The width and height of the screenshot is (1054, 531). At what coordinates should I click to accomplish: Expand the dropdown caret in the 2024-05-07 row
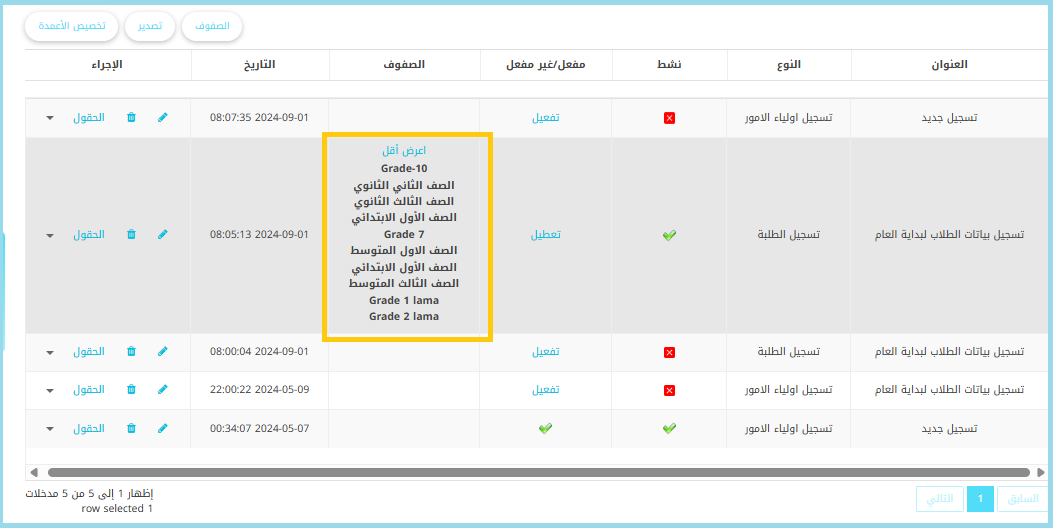tap(50, 428)
